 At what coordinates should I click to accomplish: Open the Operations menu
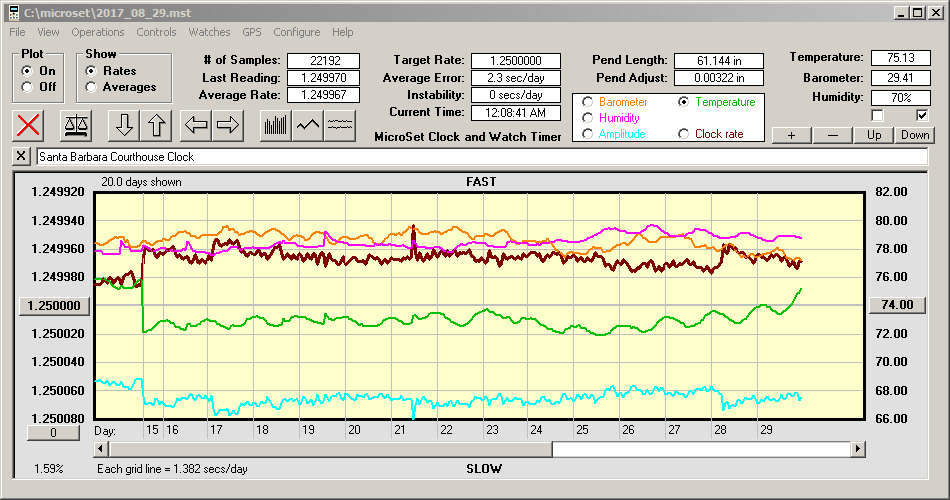point(97,32)
